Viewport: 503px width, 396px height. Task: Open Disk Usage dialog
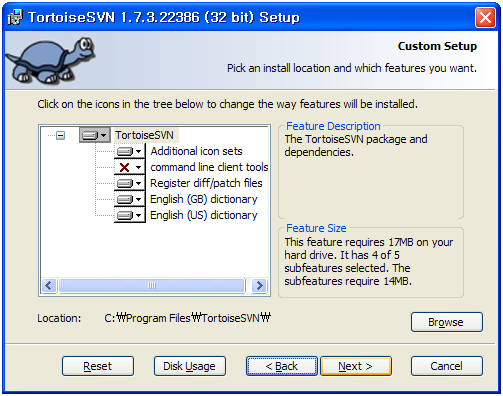[x=190, y=366]
